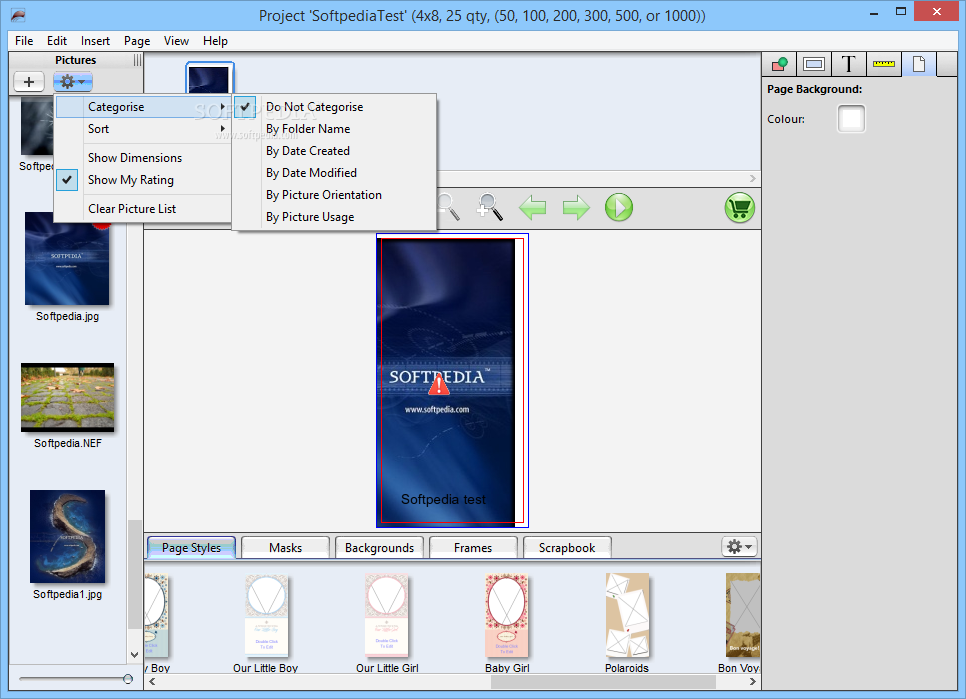Viewport: 966px width, 699px height.
Task: Select By Picture Usage option
Action: [335, 217]
